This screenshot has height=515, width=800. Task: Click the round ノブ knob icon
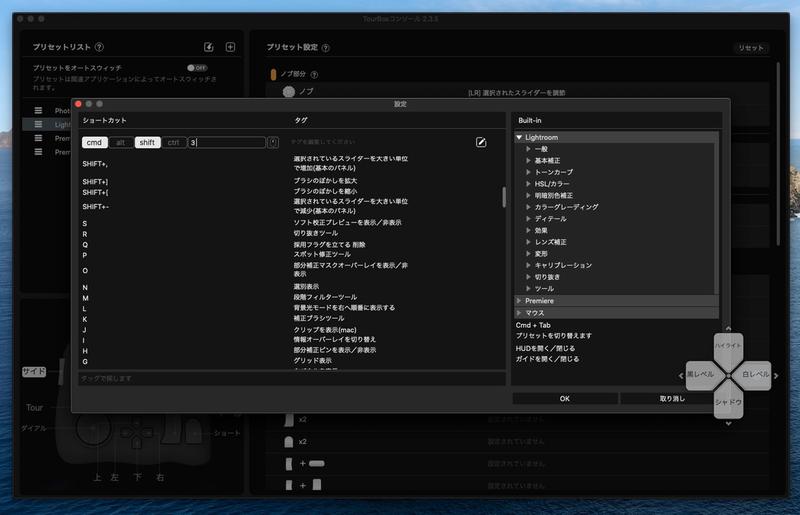click(289, 91)
